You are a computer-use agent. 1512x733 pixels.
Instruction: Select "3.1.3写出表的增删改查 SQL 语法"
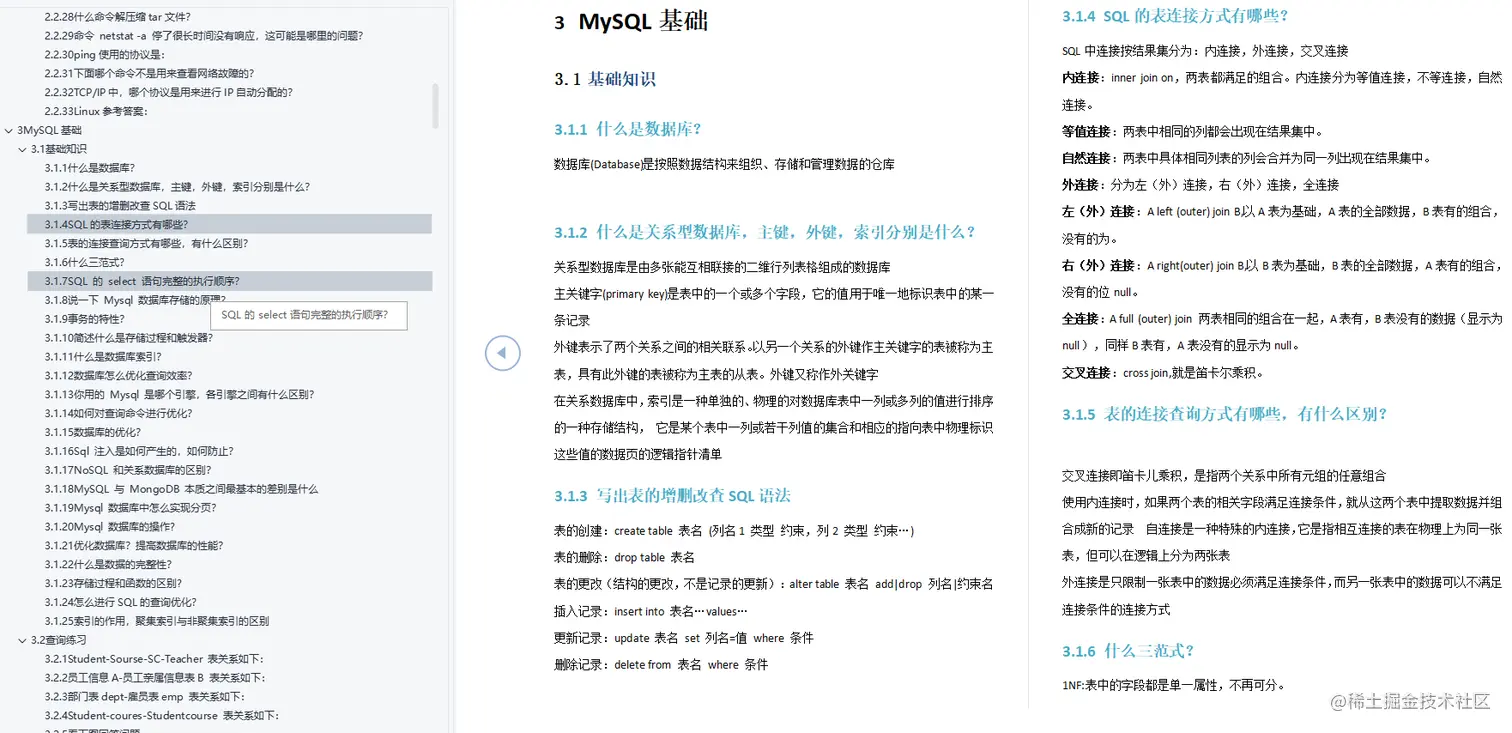[130, 205]
